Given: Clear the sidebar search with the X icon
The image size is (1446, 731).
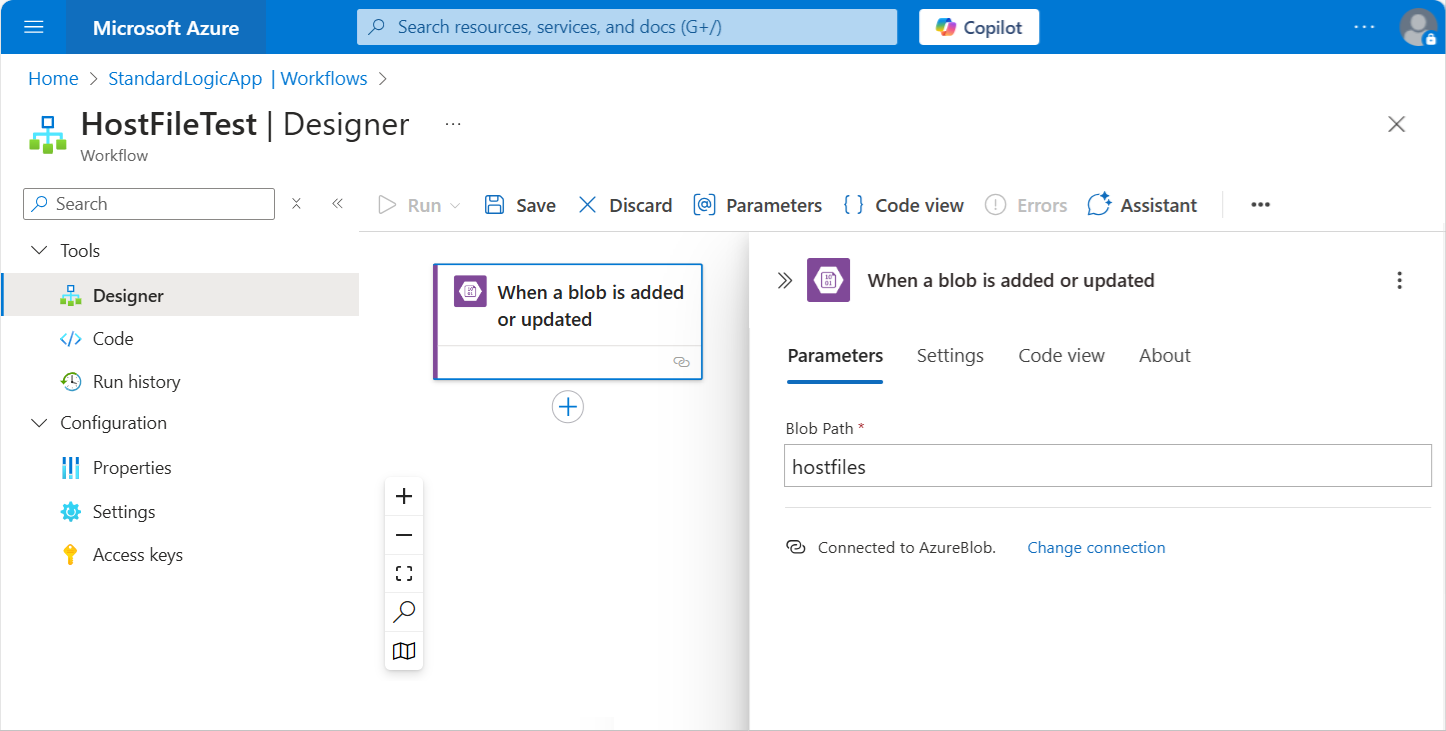Looking at the screenshot, I should [x=296, y=204].
